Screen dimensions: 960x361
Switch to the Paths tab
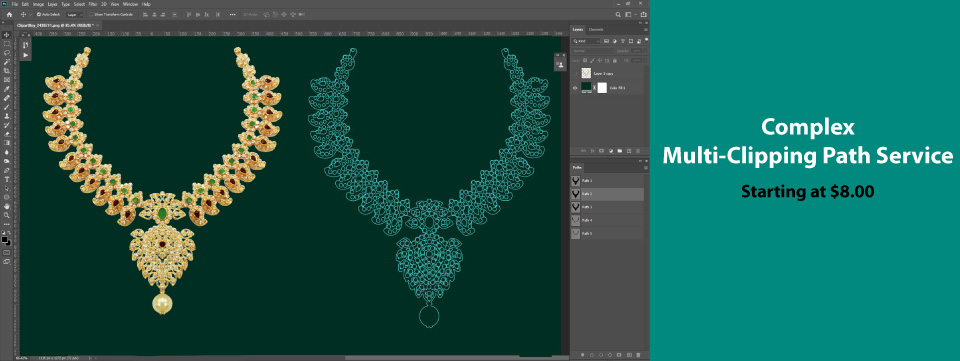point(577,168)
